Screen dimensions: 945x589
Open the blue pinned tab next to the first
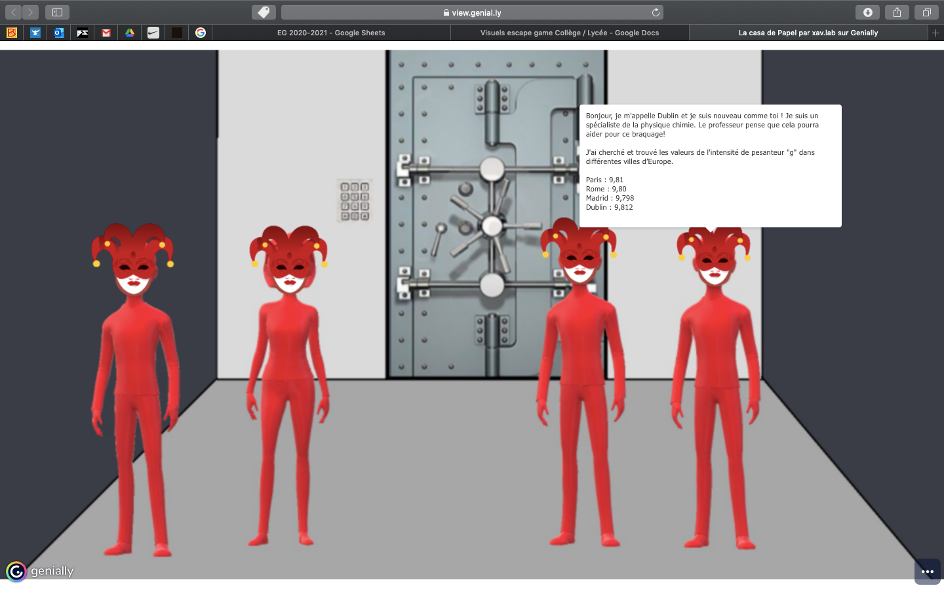point(36,33)
